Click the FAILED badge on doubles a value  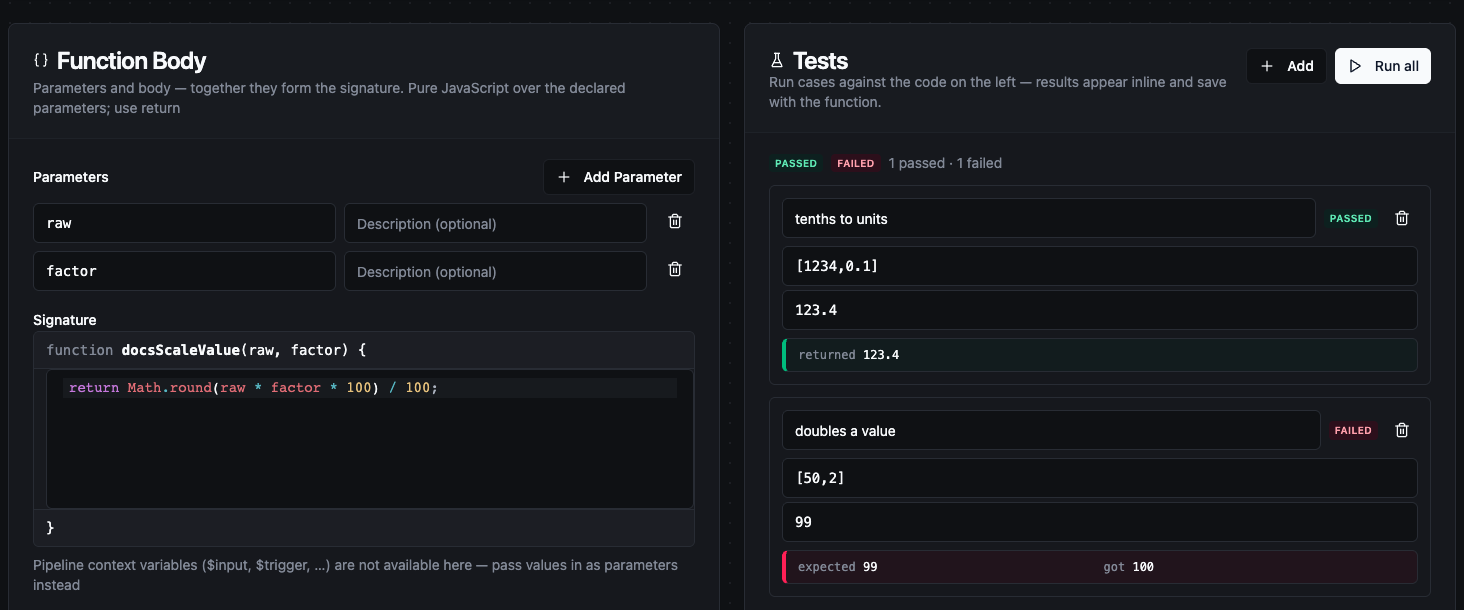pos(1353,430)
